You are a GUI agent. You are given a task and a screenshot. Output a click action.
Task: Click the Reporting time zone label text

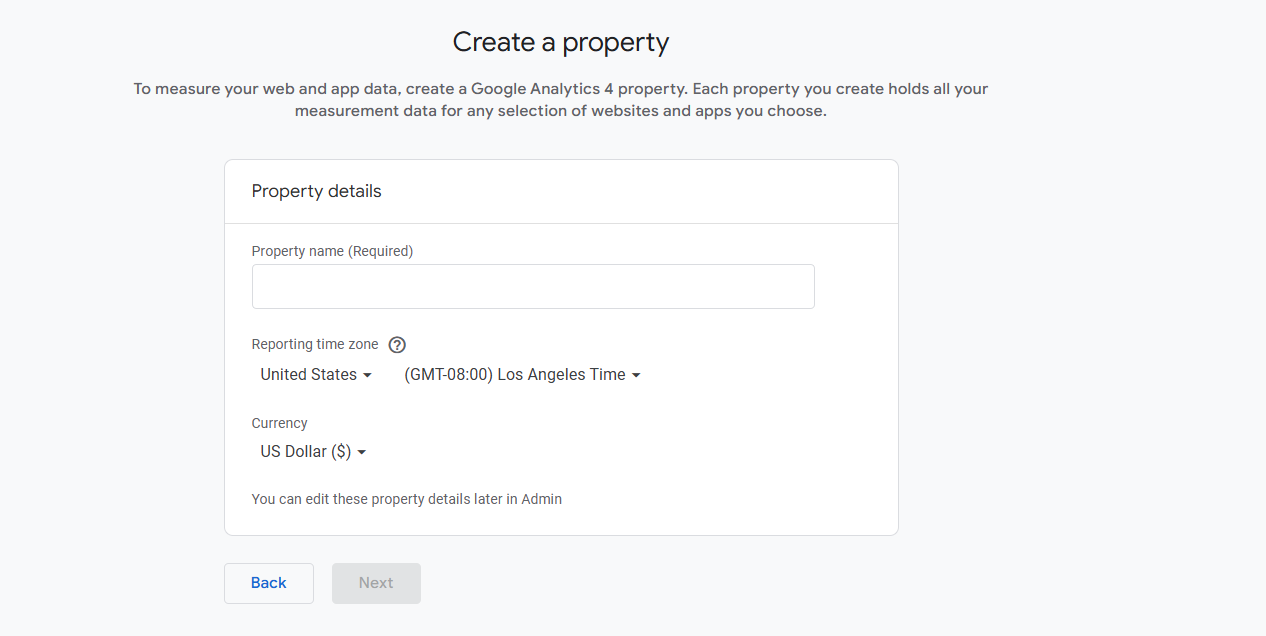[315, 344]
